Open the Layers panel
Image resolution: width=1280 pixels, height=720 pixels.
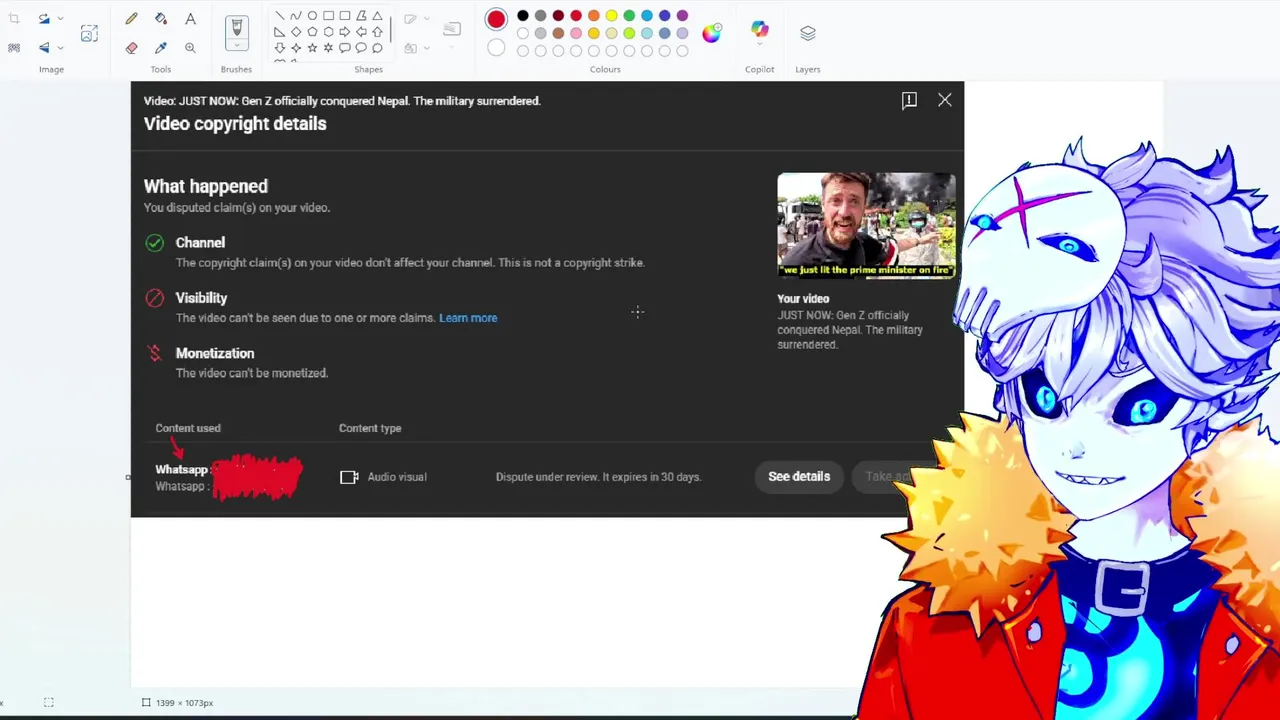pyautogui.click(x=808, y=33)
